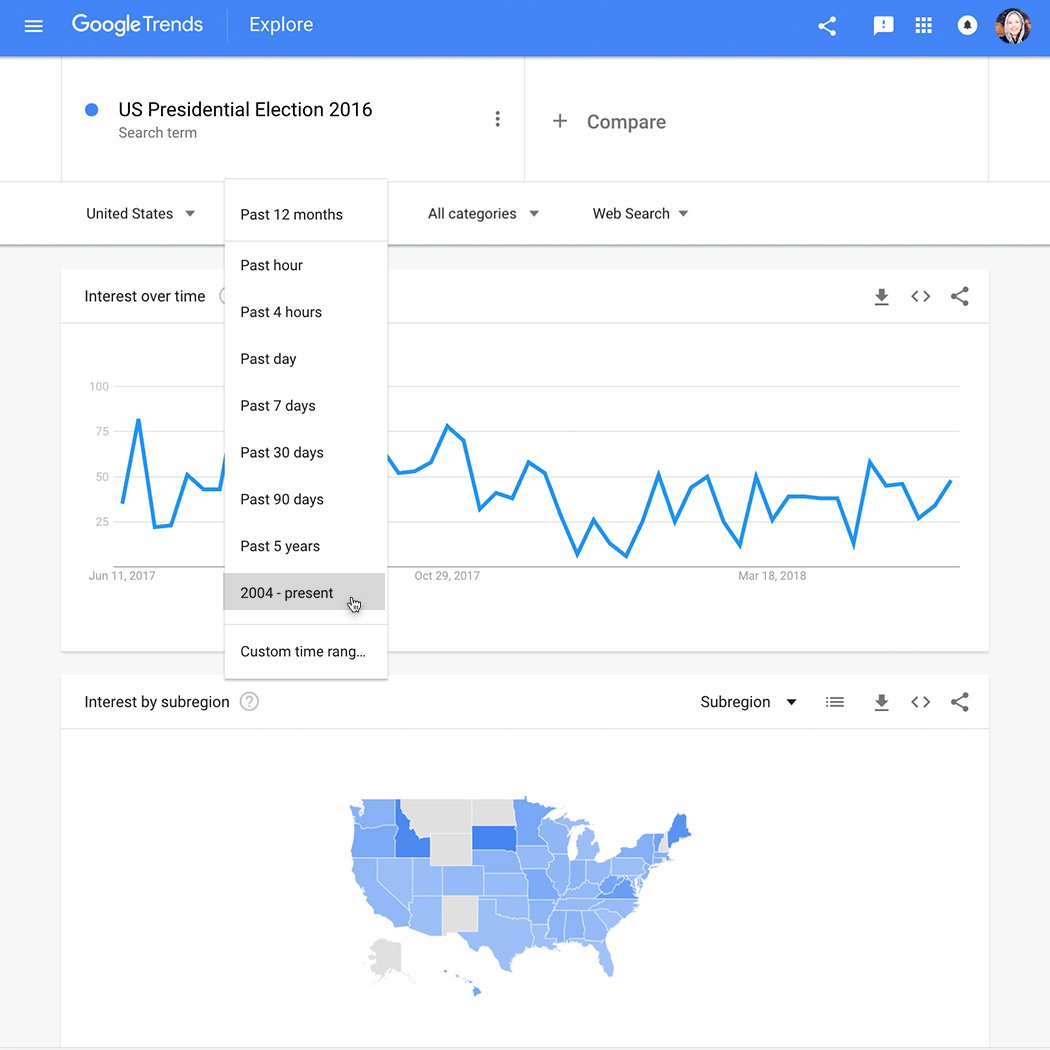
Task: Download Interest over time CSV
Action: coord(881,297)
